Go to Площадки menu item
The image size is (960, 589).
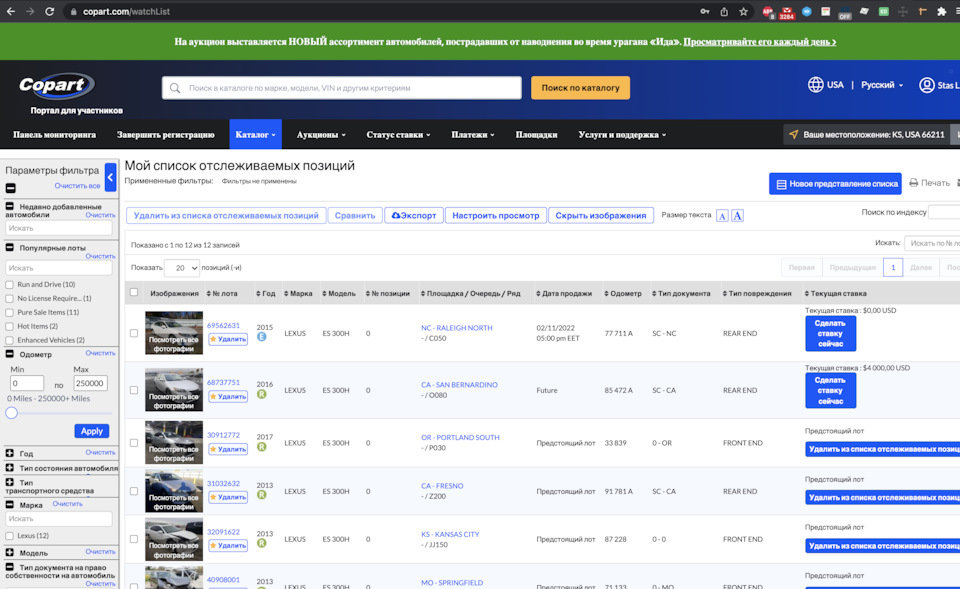click(536, 135)
